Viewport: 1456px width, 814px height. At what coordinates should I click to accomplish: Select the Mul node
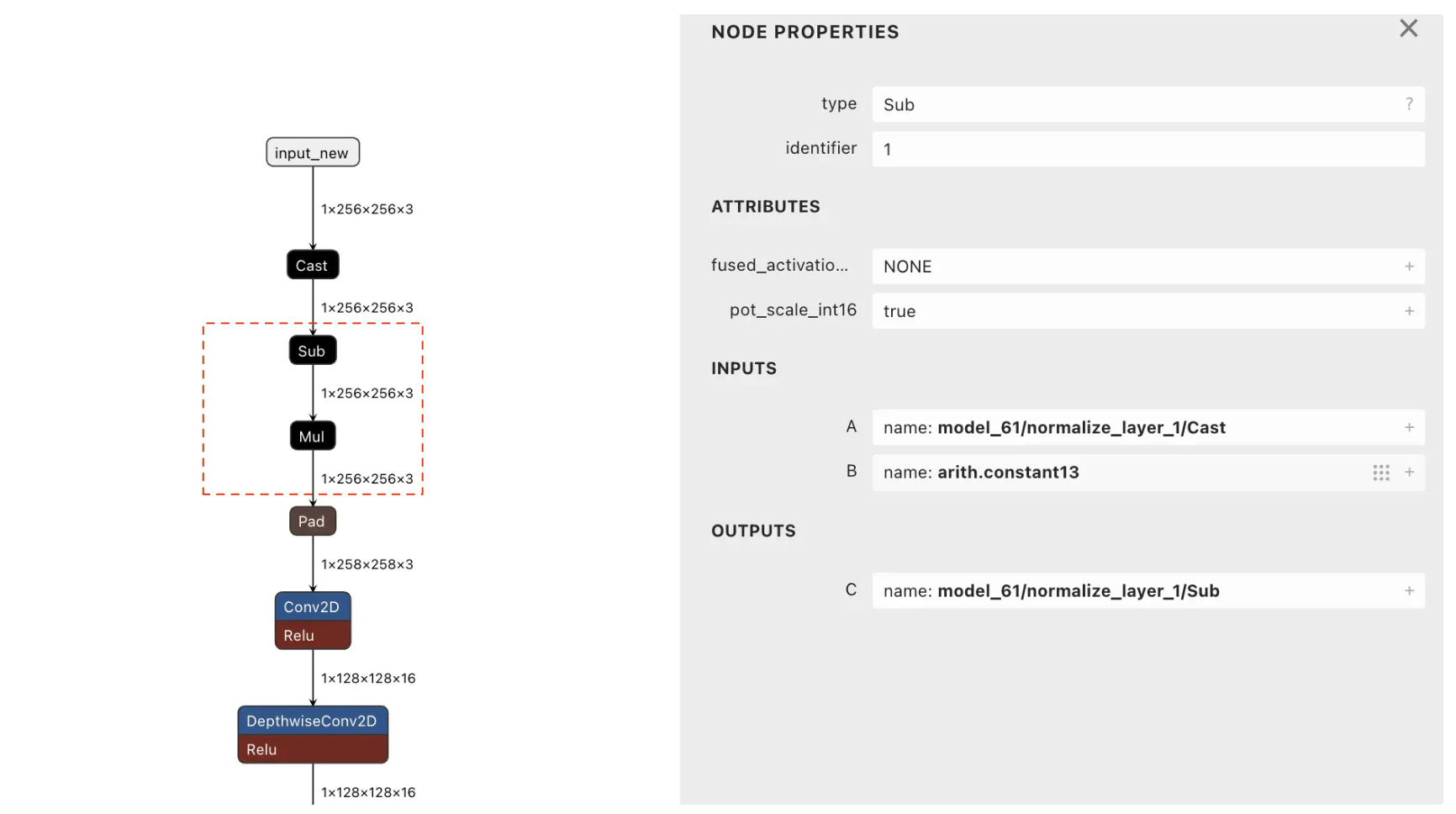312,436
